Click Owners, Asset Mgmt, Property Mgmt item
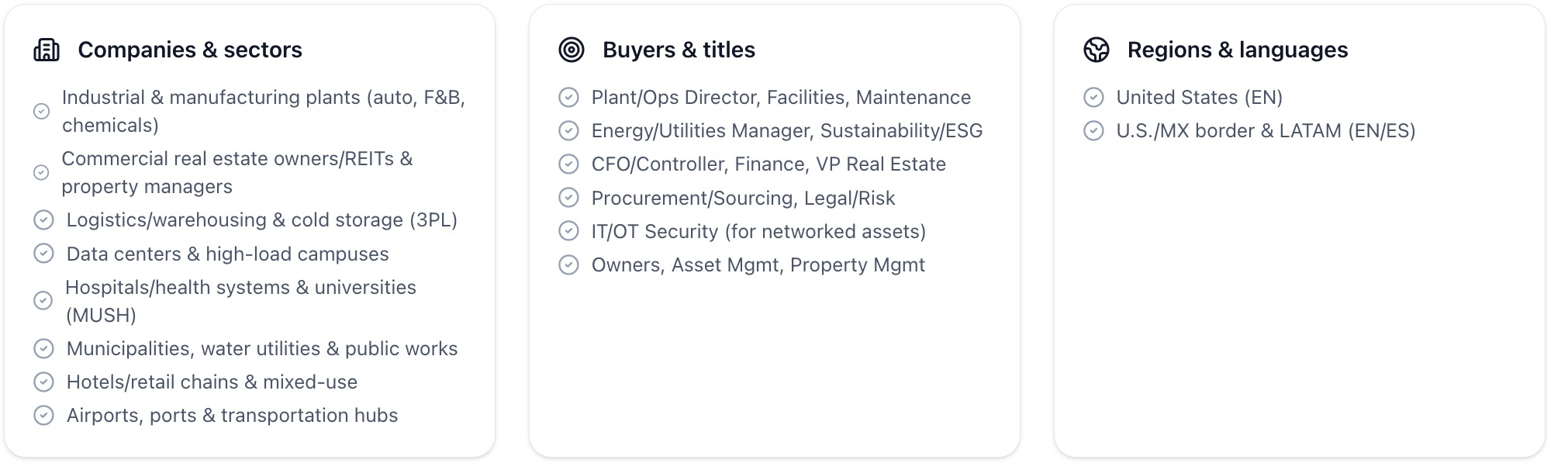The width and height of the screenshot is (1568, 470). (758, 265)
